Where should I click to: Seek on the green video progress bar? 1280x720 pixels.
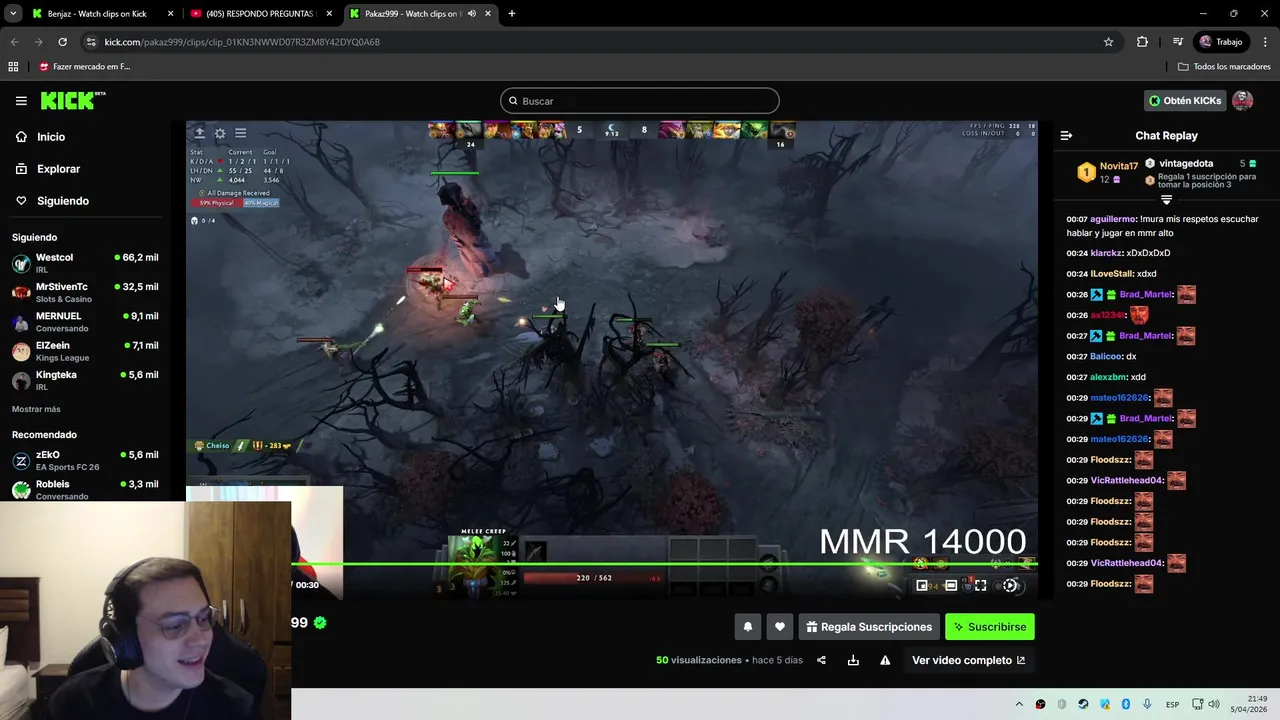click(663, 564)
